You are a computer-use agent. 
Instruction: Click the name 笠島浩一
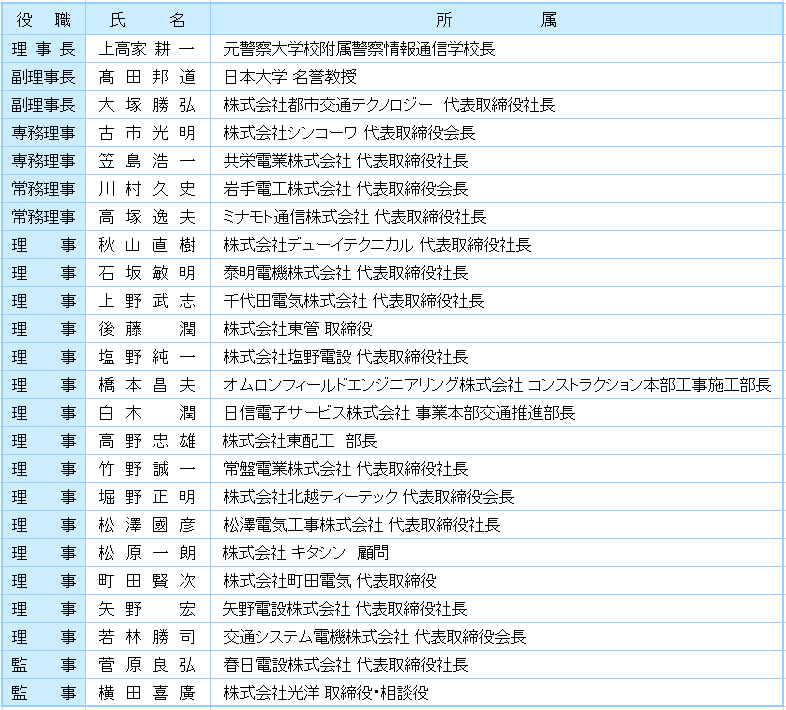(x=148, y=161)
